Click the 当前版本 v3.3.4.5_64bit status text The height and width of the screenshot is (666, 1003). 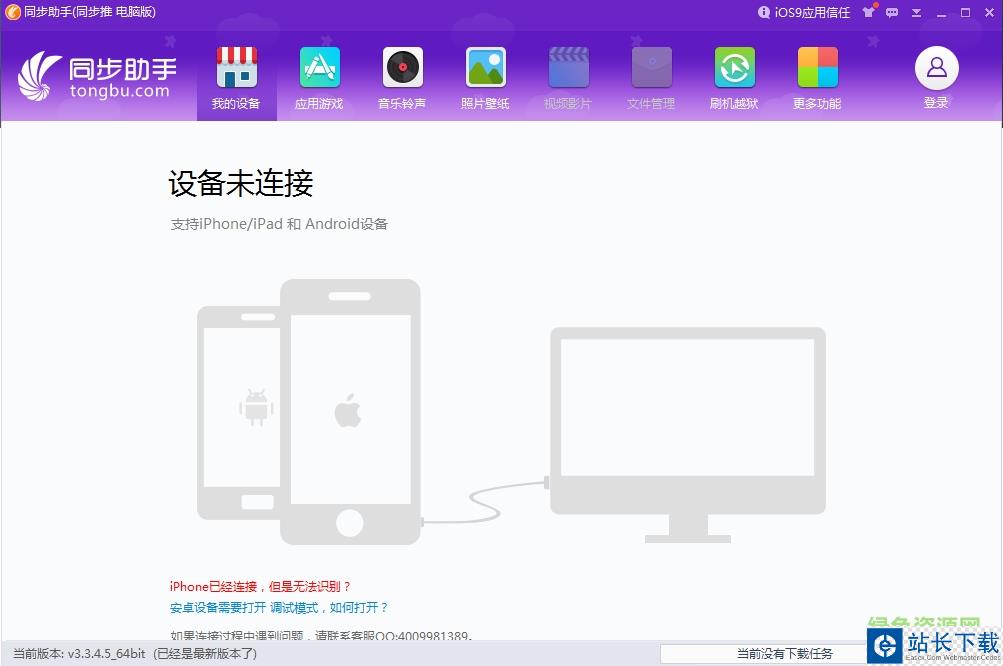click(135, 653)
